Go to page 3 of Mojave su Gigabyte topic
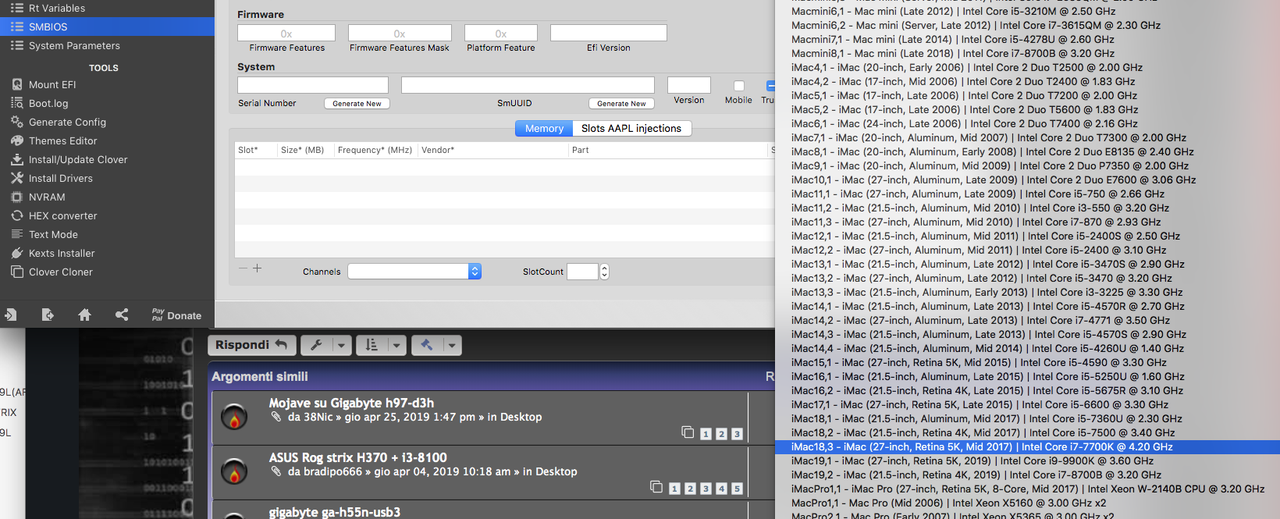Image resolution: width=1280 pixels, height=519 pixels. pyautogui.click(x=737, y=434)
